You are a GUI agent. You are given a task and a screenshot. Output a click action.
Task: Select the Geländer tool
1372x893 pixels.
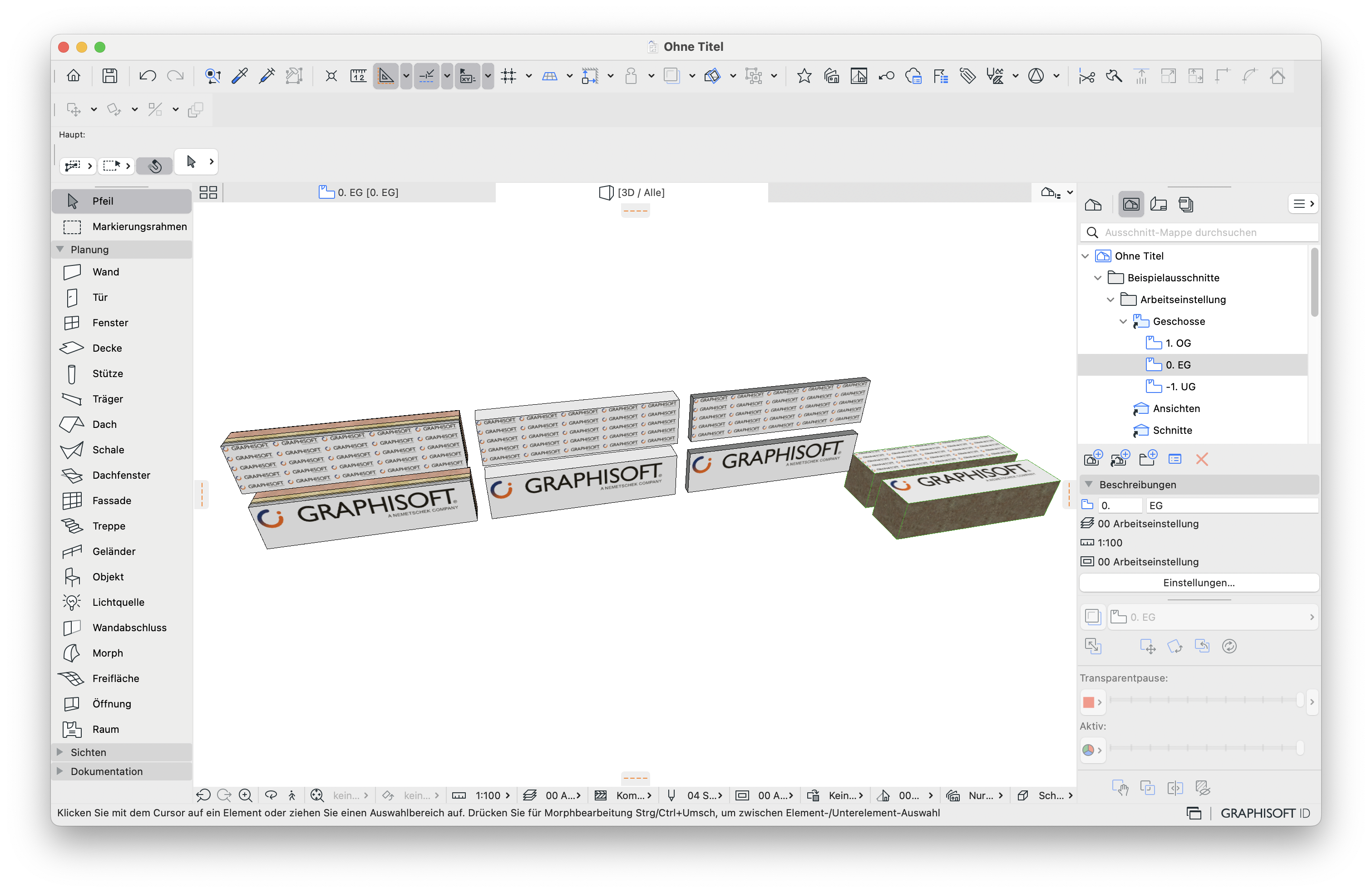[122, 551]
